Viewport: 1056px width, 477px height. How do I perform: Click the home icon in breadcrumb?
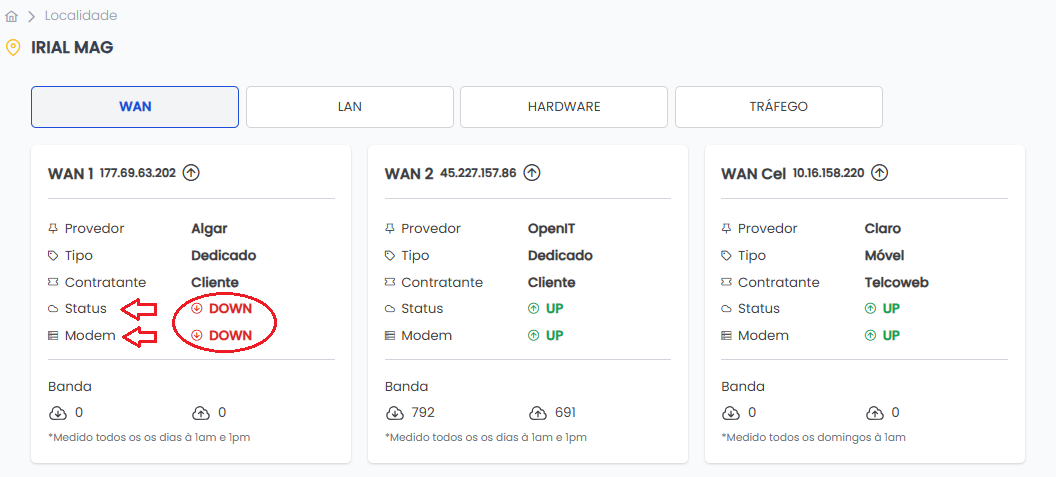12,16
